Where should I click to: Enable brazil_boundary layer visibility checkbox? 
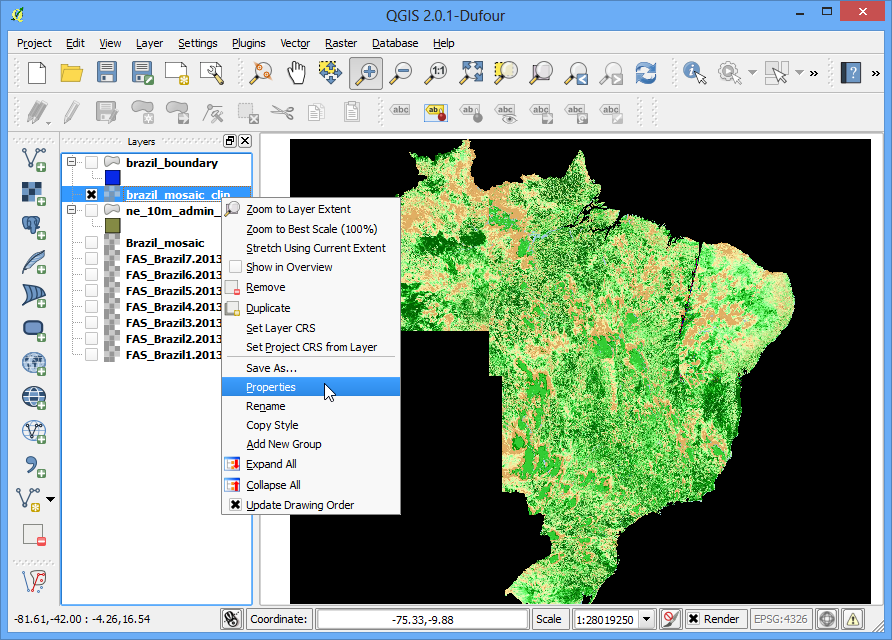(92, 163)
